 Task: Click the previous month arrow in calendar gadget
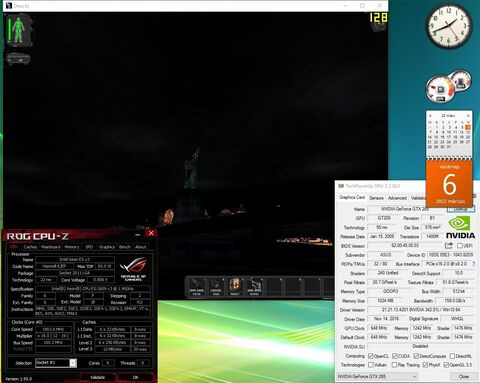coord(430,116)
